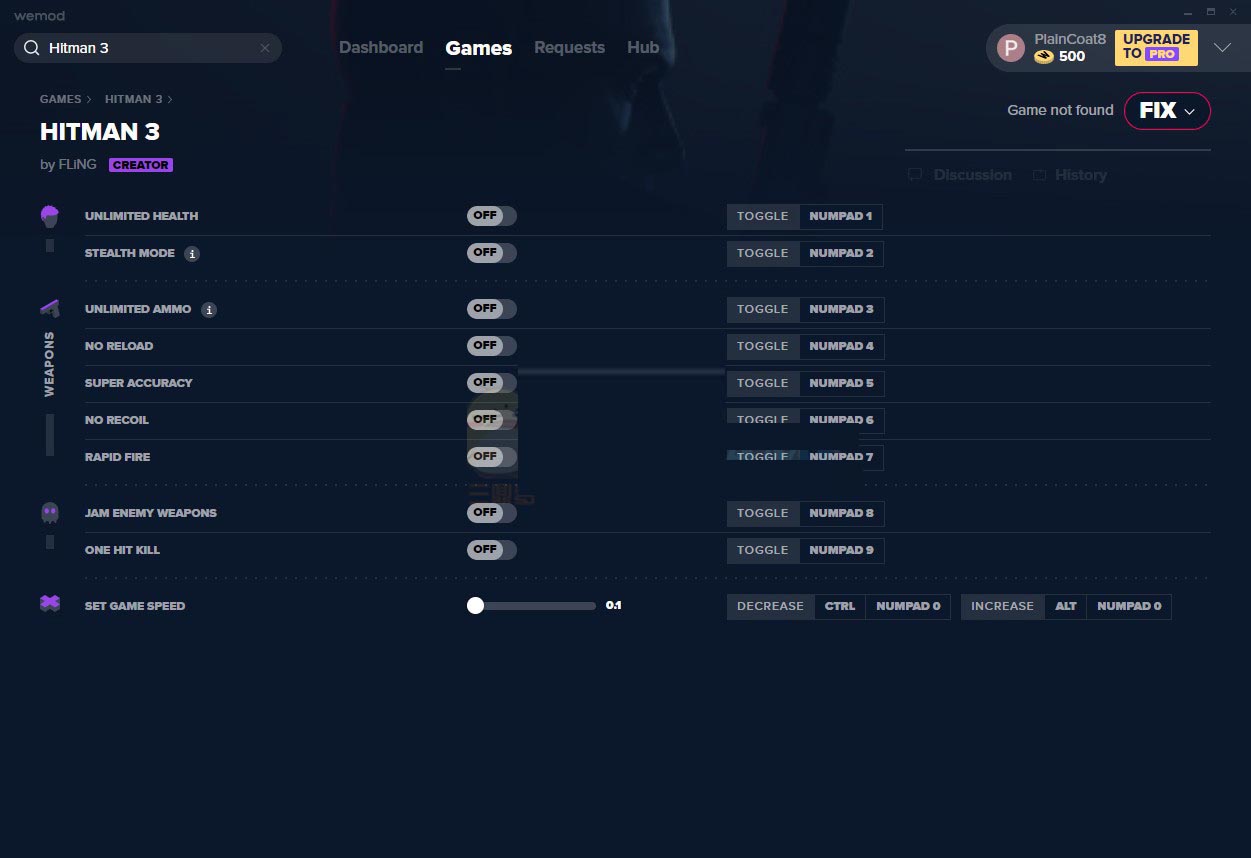Open info icon next to Unlimited Ammo

point(209,310)
